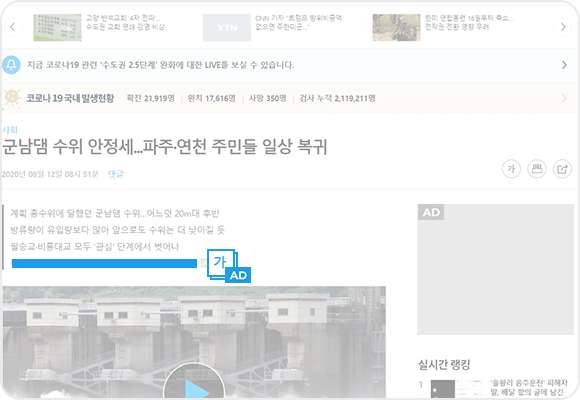Advance headline carousel with right arrow
Viewport: 580px width, 400px height.
(x=562, y=27)
